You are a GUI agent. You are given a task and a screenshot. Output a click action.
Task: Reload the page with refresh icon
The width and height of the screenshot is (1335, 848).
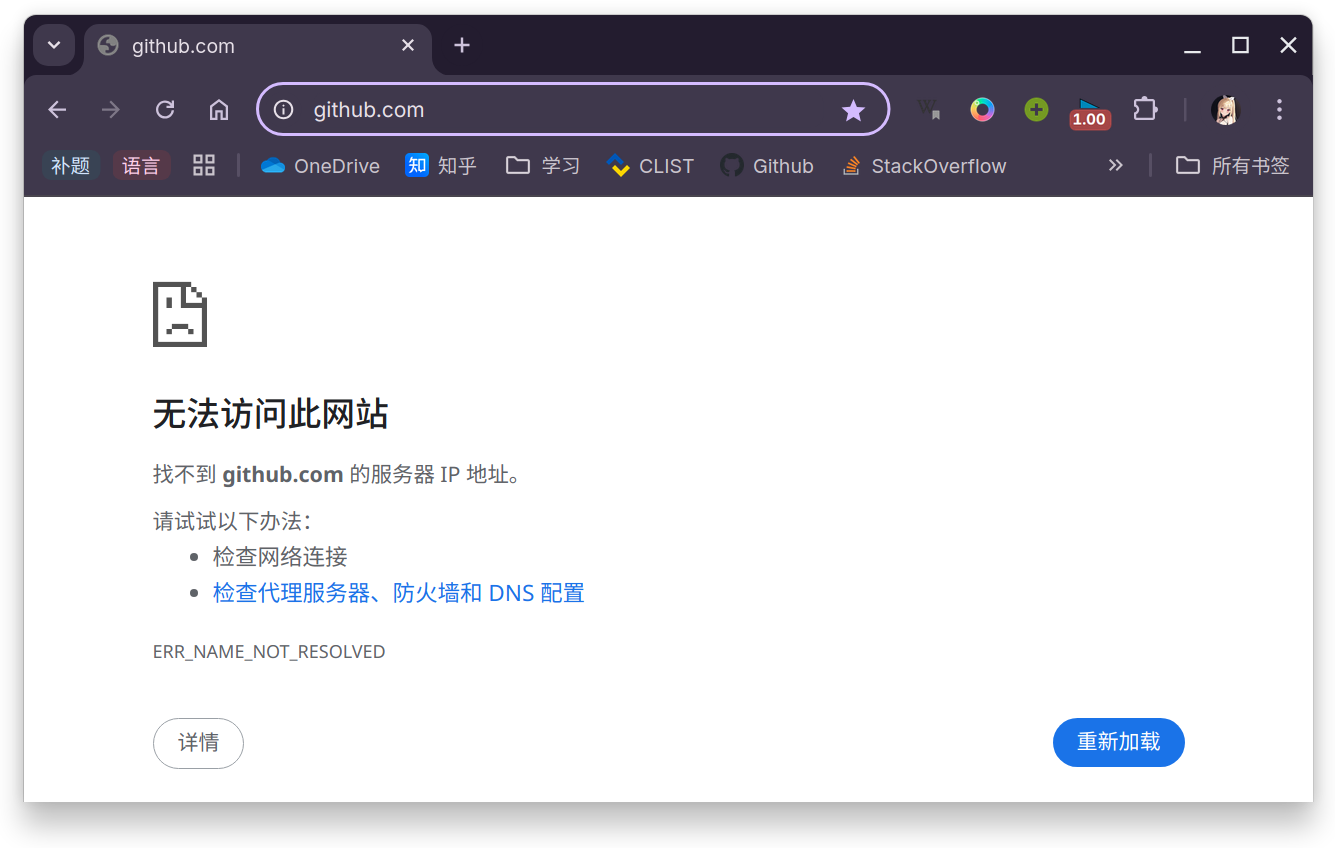point(165,110)
